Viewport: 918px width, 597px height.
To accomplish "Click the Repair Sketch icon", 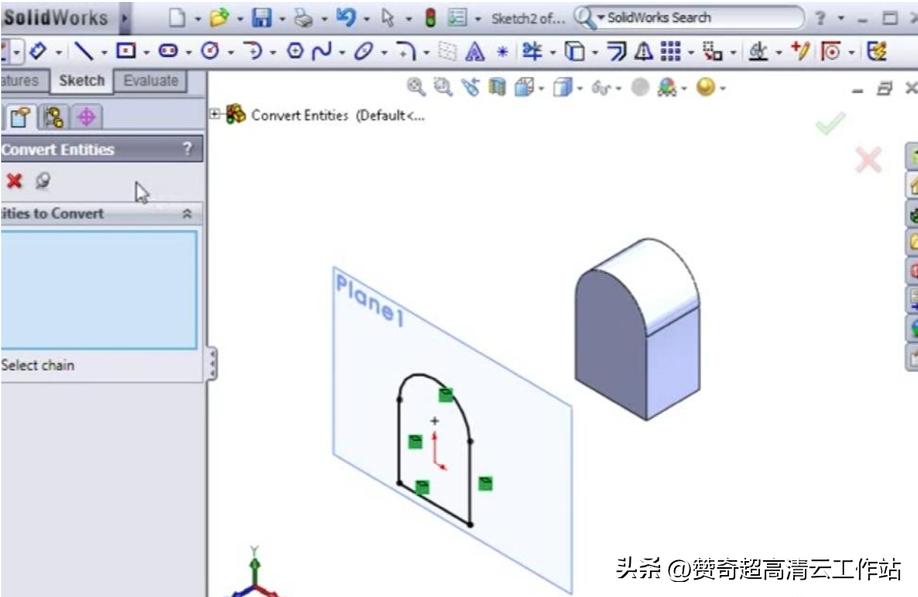I will coord(800,52).
